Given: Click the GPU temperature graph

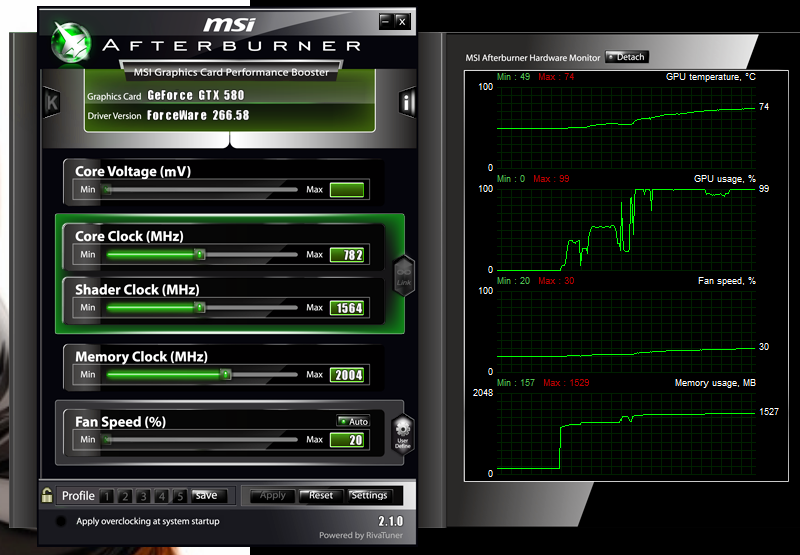Looking at the screenshot, I should pos(626,127).
